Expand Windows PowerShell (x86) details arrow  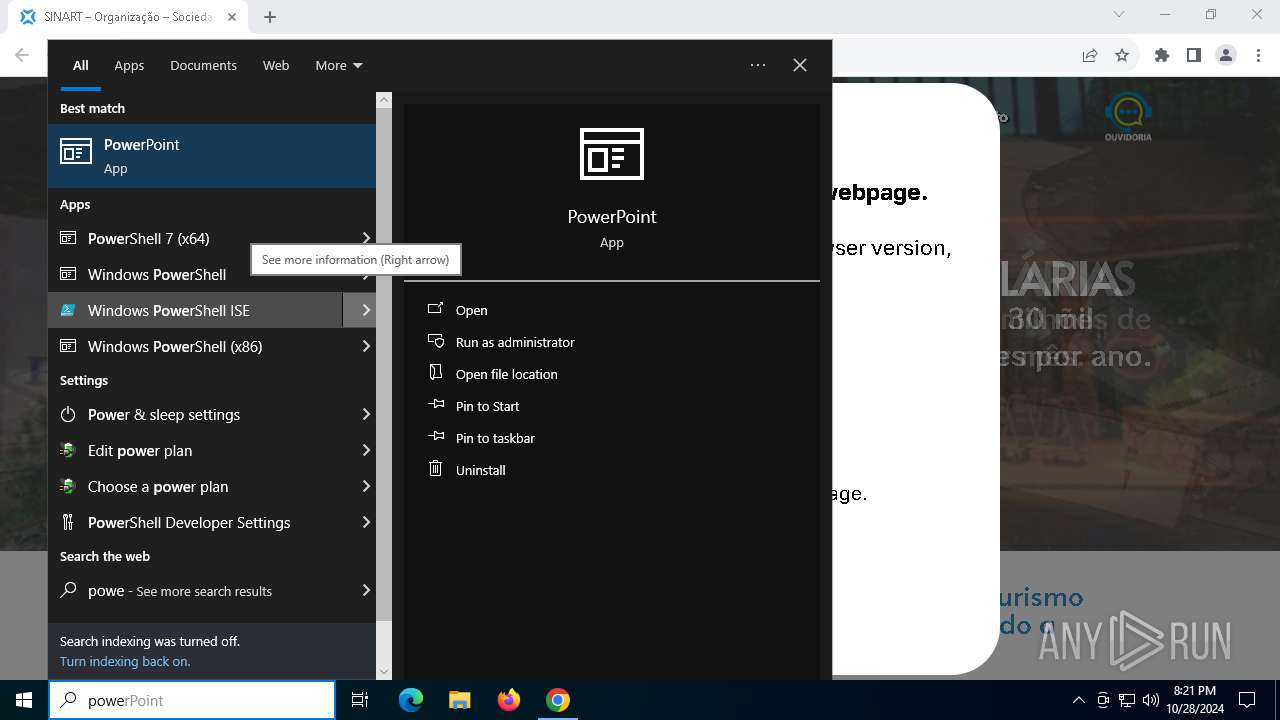(x=366, y=346)
